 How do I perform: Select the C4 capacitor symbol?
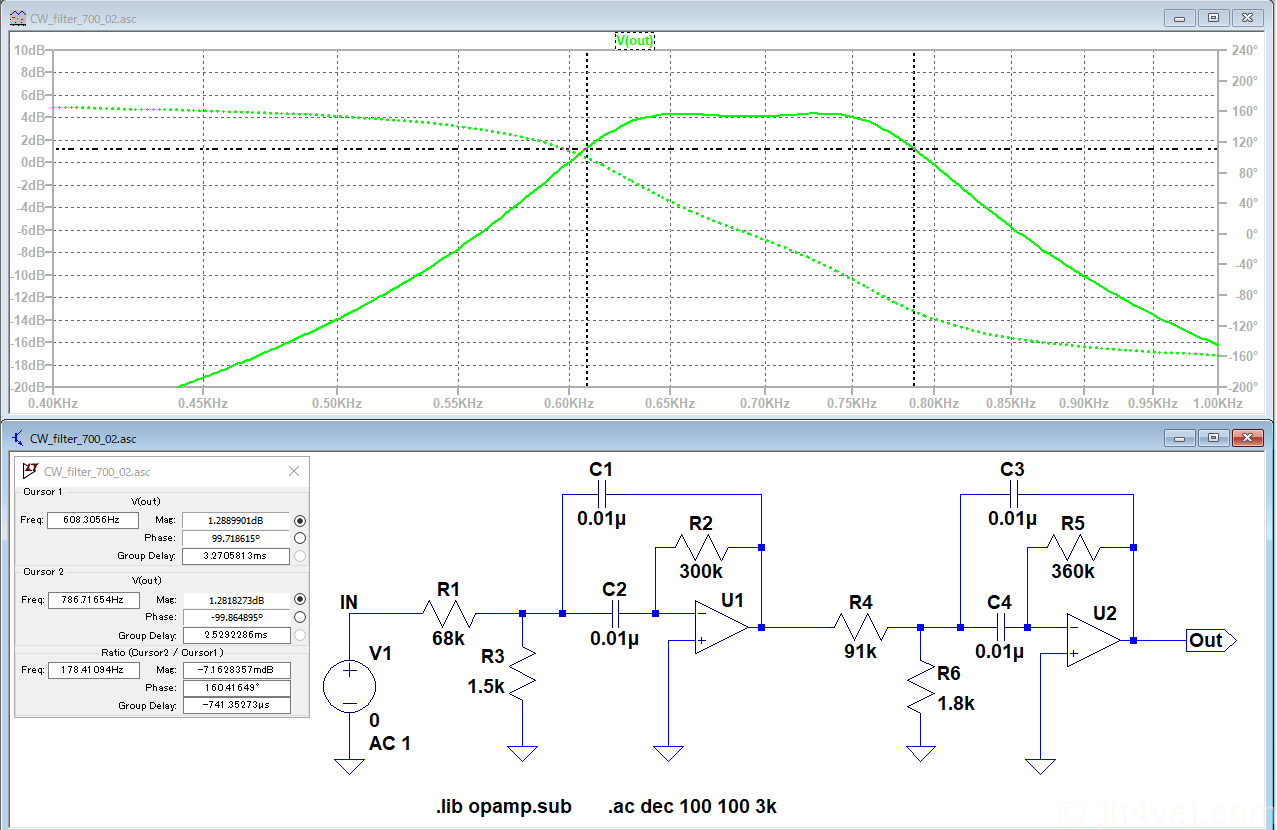(999, 627)
